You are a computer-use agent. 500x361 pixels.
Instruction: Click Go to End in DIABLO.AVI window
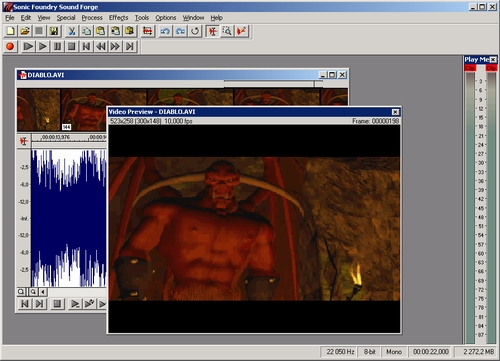click(x=39, y=304)
